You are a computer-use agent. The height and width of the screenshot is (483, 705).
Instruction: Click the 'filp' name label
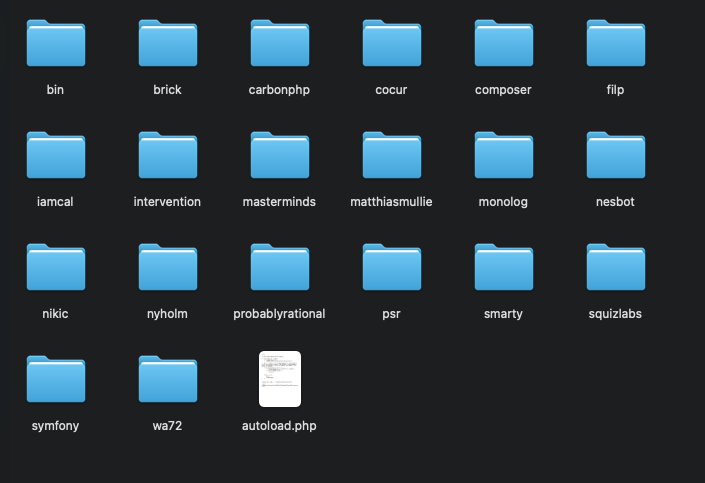coord(615,90)
